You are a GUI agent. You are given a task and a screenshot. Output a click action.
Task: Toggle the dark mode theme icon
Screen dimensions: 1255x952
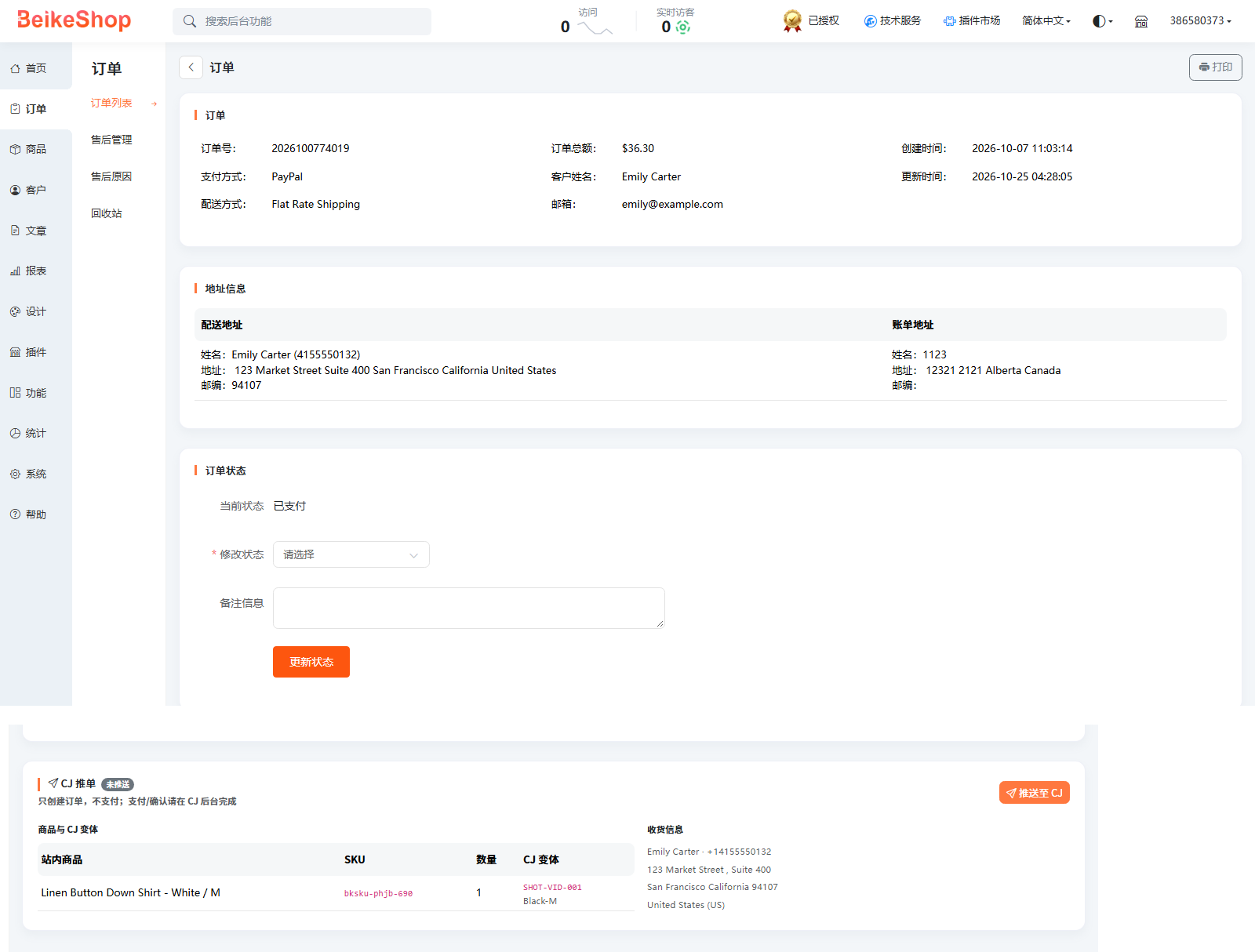click(1102, 21)
